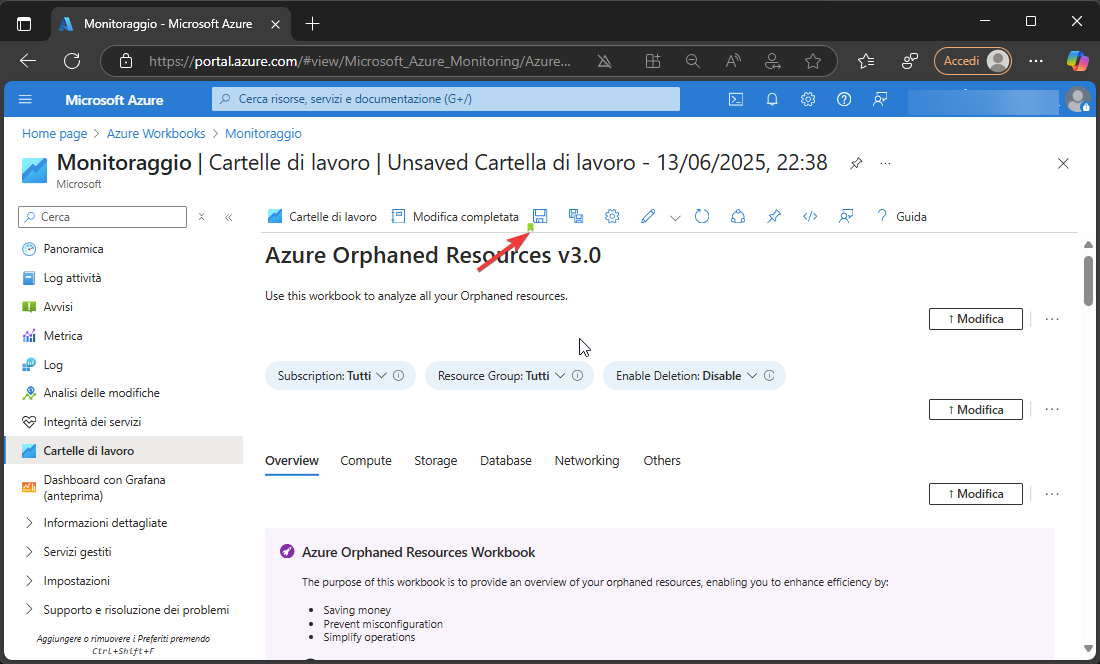This screenshot has height=664, width=1100.
Task: Open workbook settings gear in toolbar
Action: pyautogui.click(x=612, y=216)
